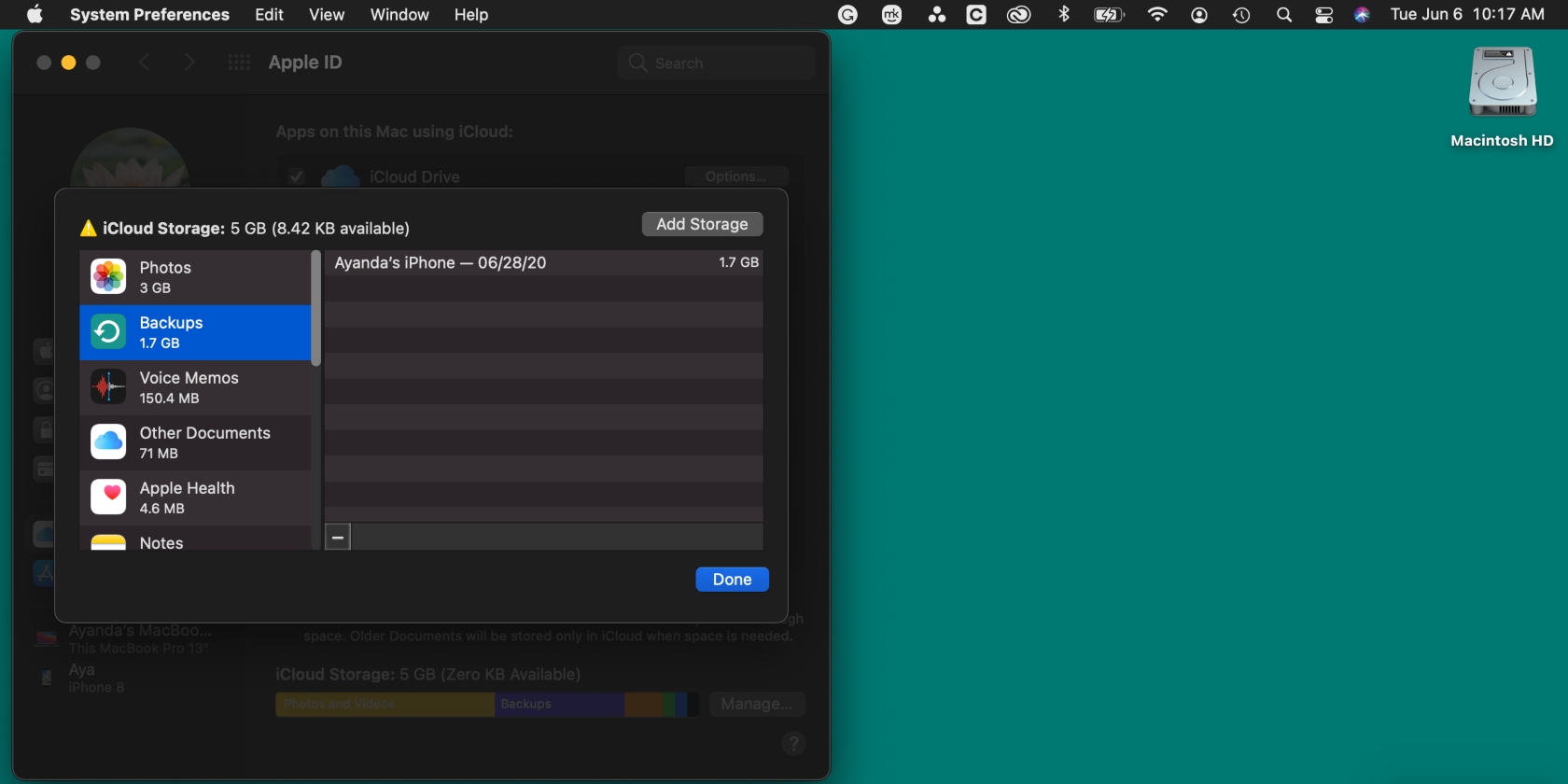
Task: Click the iCloud Storage warning triangle
Action: click(89, 229)
